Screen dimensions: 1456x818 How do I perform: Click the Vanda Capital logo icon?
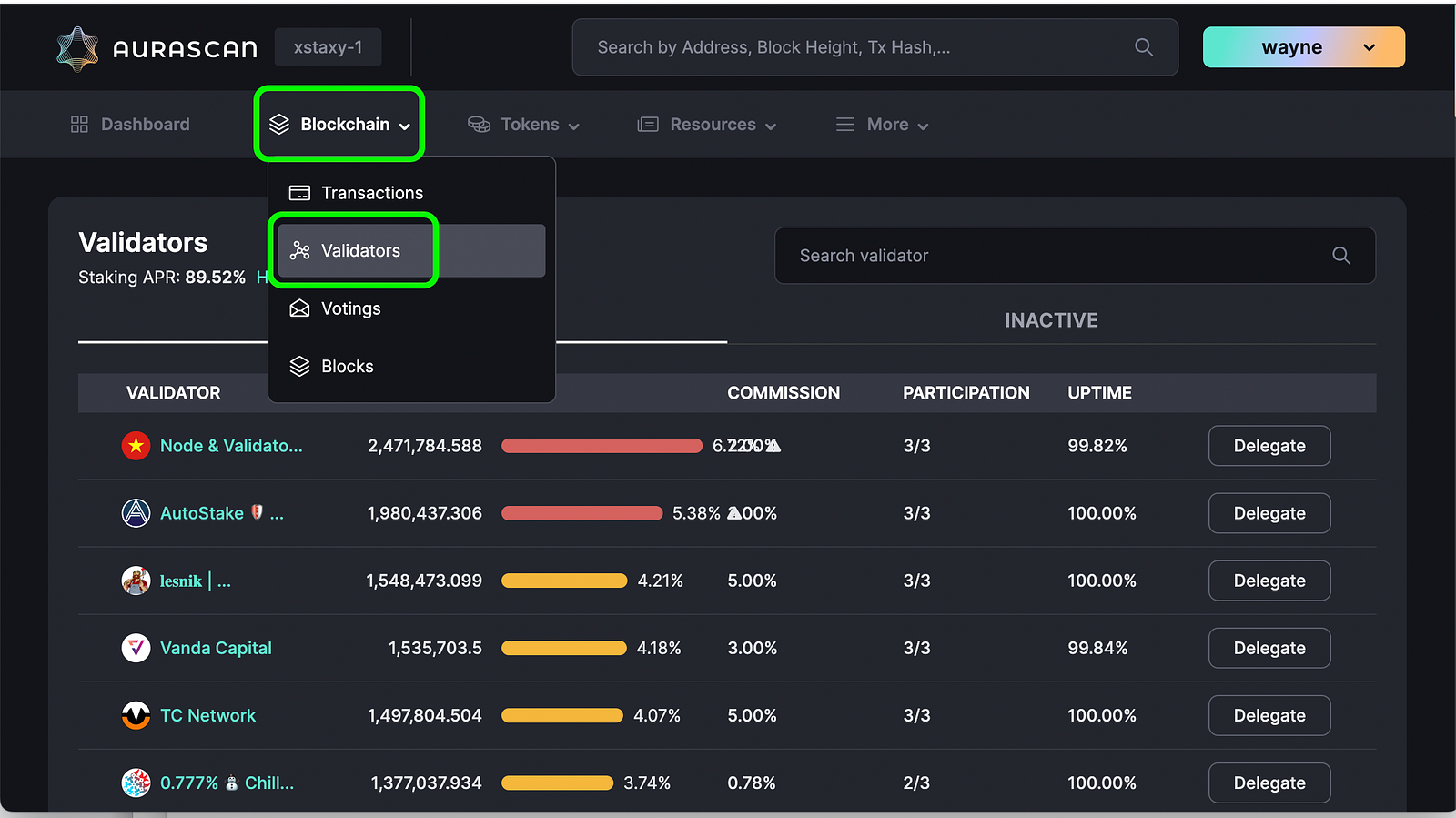click(x=136, y=648)
